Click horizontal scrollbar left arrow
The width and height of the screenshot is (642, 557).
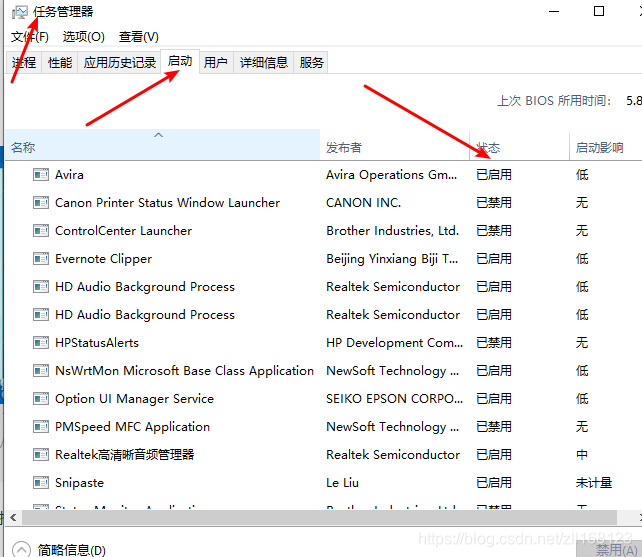coord(14,517)
